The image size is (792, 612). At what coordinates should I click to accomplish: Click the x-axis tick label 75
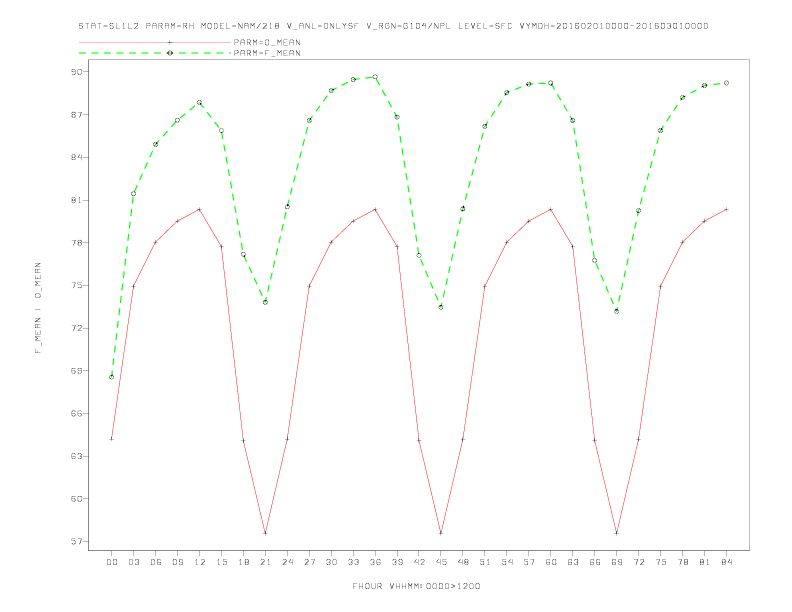661,562
